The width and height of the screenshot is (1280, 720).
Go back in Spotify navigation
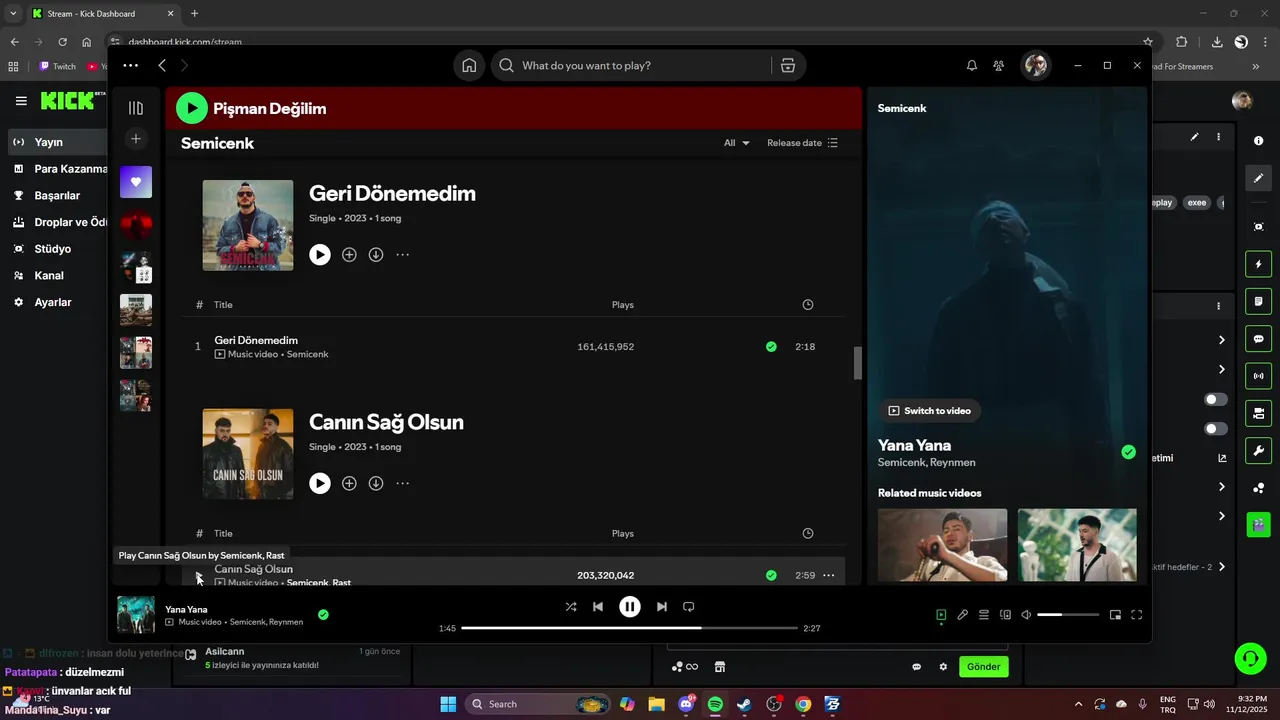tap(162, 65)
